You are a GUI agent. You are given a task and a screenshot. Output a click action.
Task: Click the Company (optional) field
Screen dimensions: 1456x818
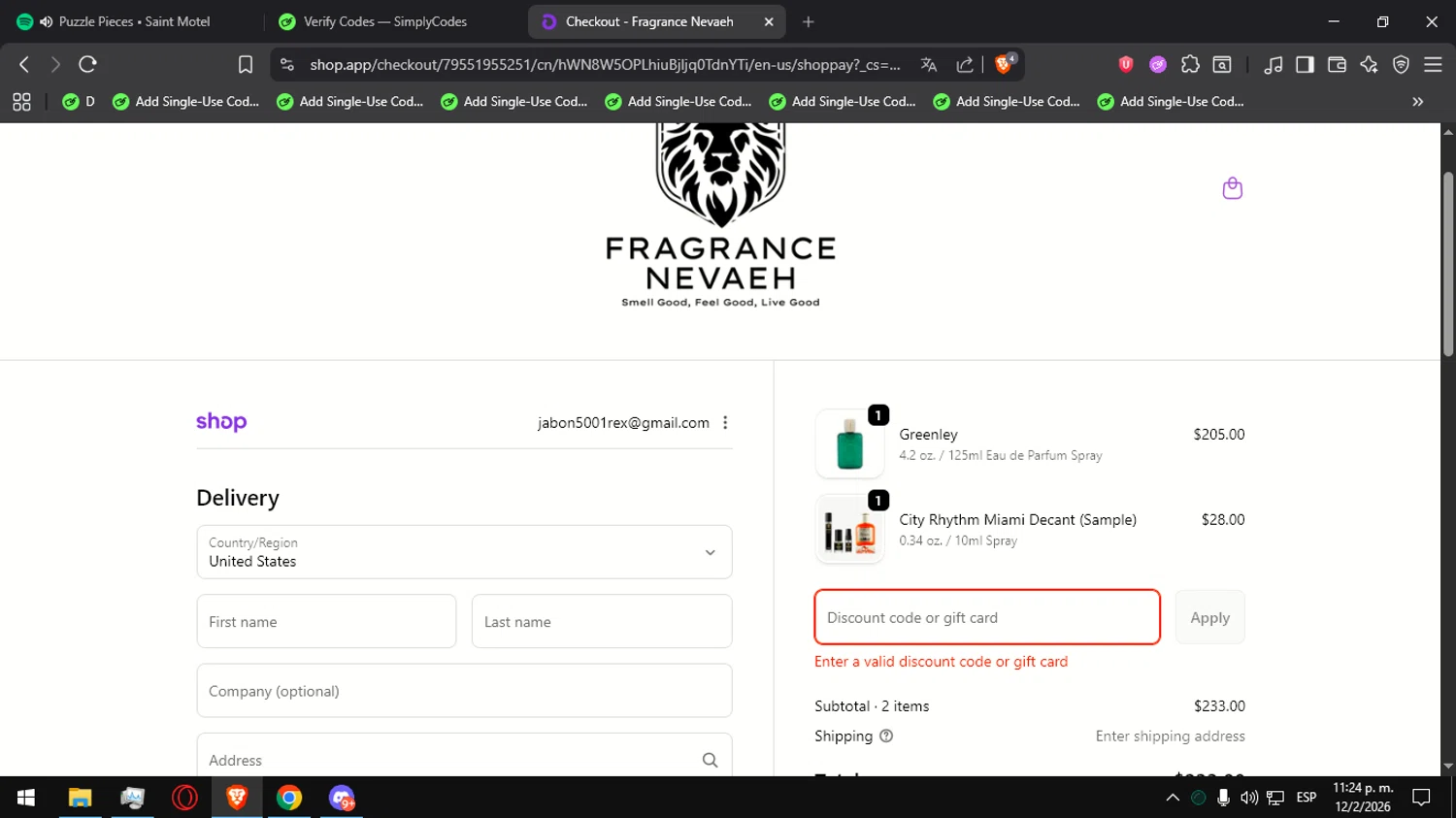464,691
